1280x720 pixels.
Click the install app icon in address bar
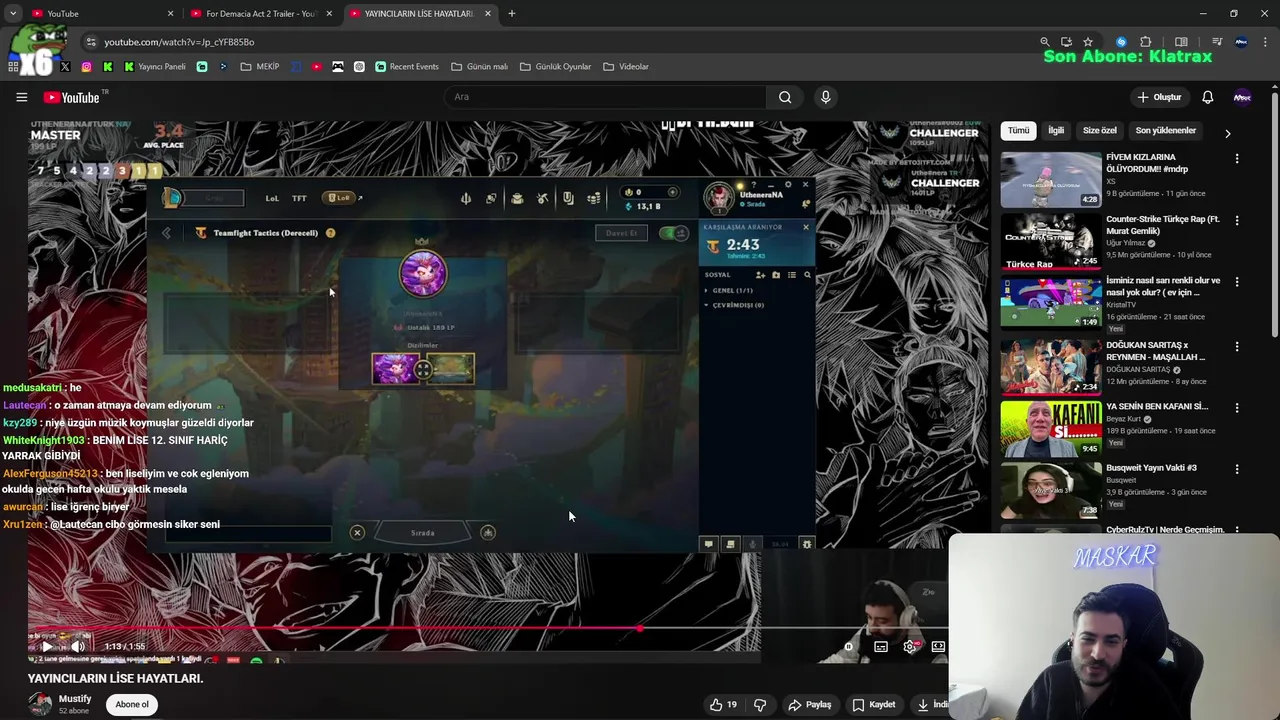pos(1066,42)
